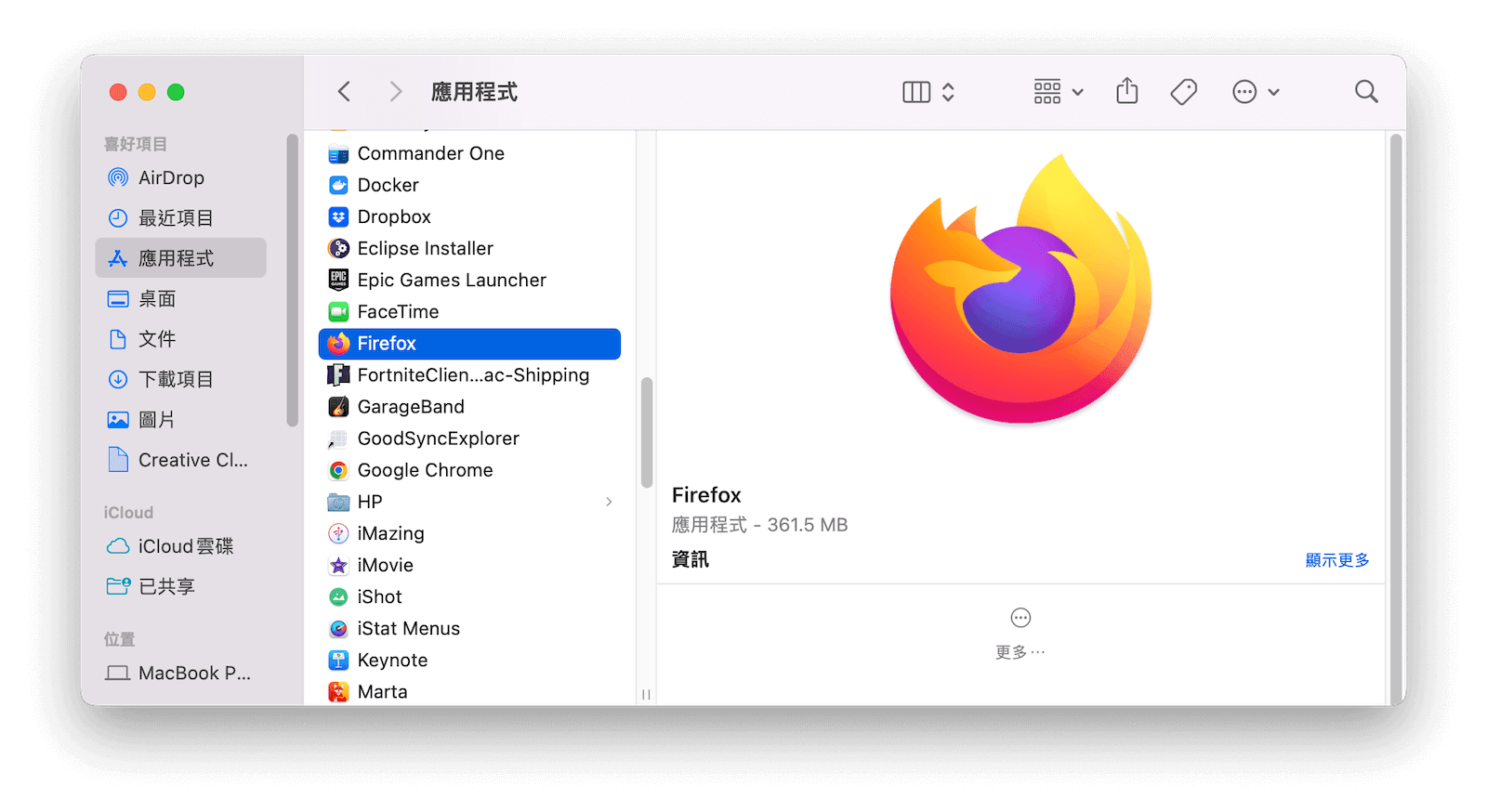This screenshot has width=1487, height=812.
Task: Click the HP folder icon
Action: tap(338, 502)
